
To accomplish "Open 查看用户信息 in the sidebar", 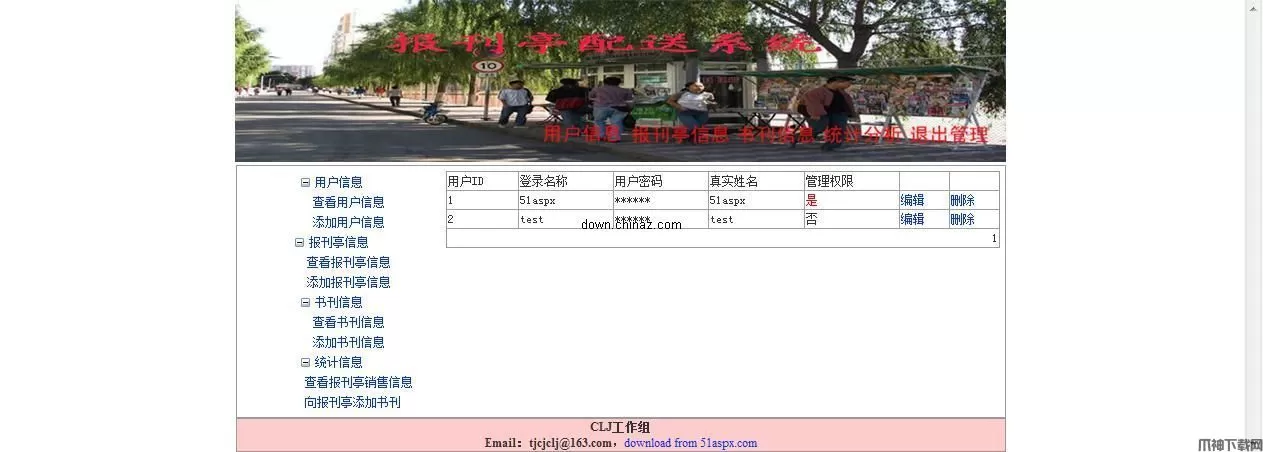I will [x=348, y=202].
